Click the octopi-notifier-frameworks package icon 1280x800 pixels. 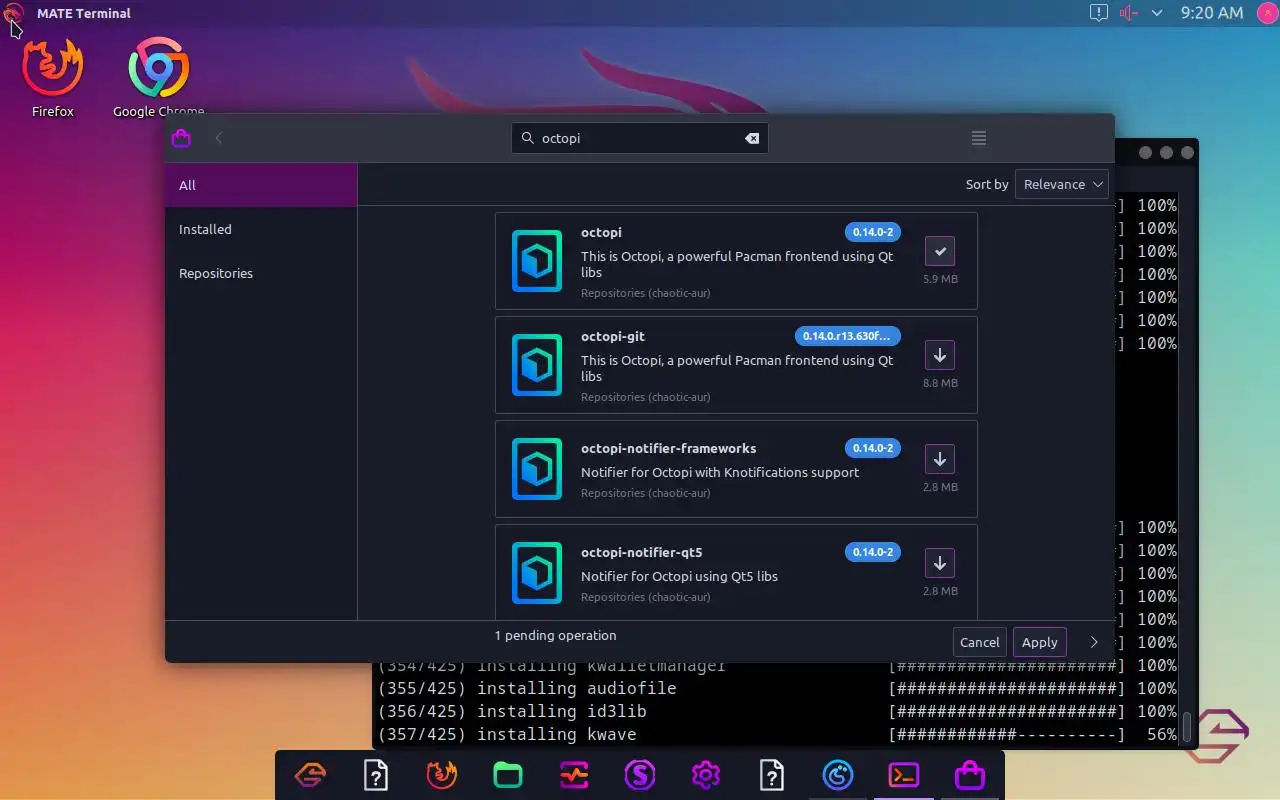coord(537,468)
